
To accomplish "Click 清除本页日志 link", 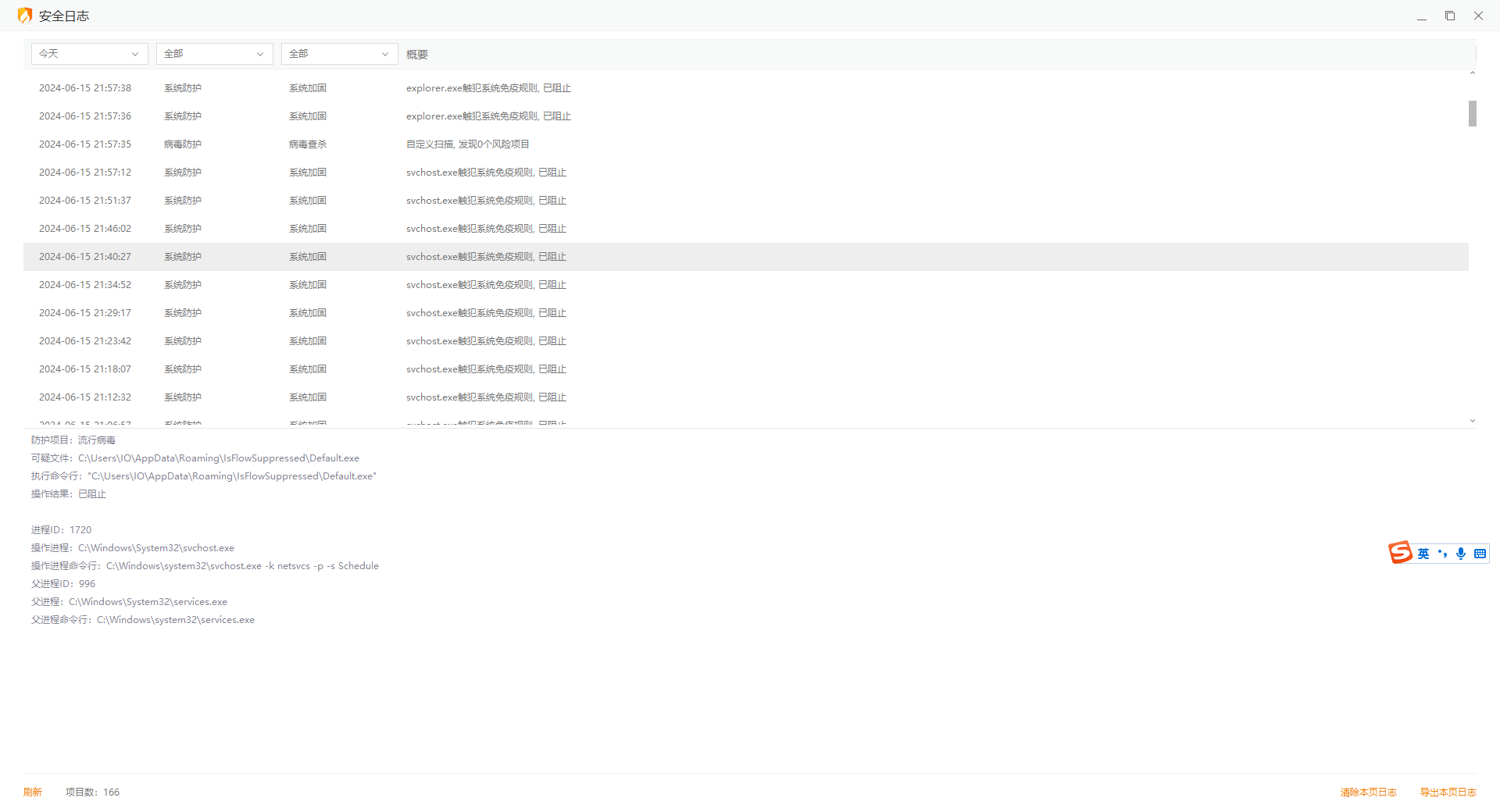I will pyautogui.click(x=1368, y=792).
